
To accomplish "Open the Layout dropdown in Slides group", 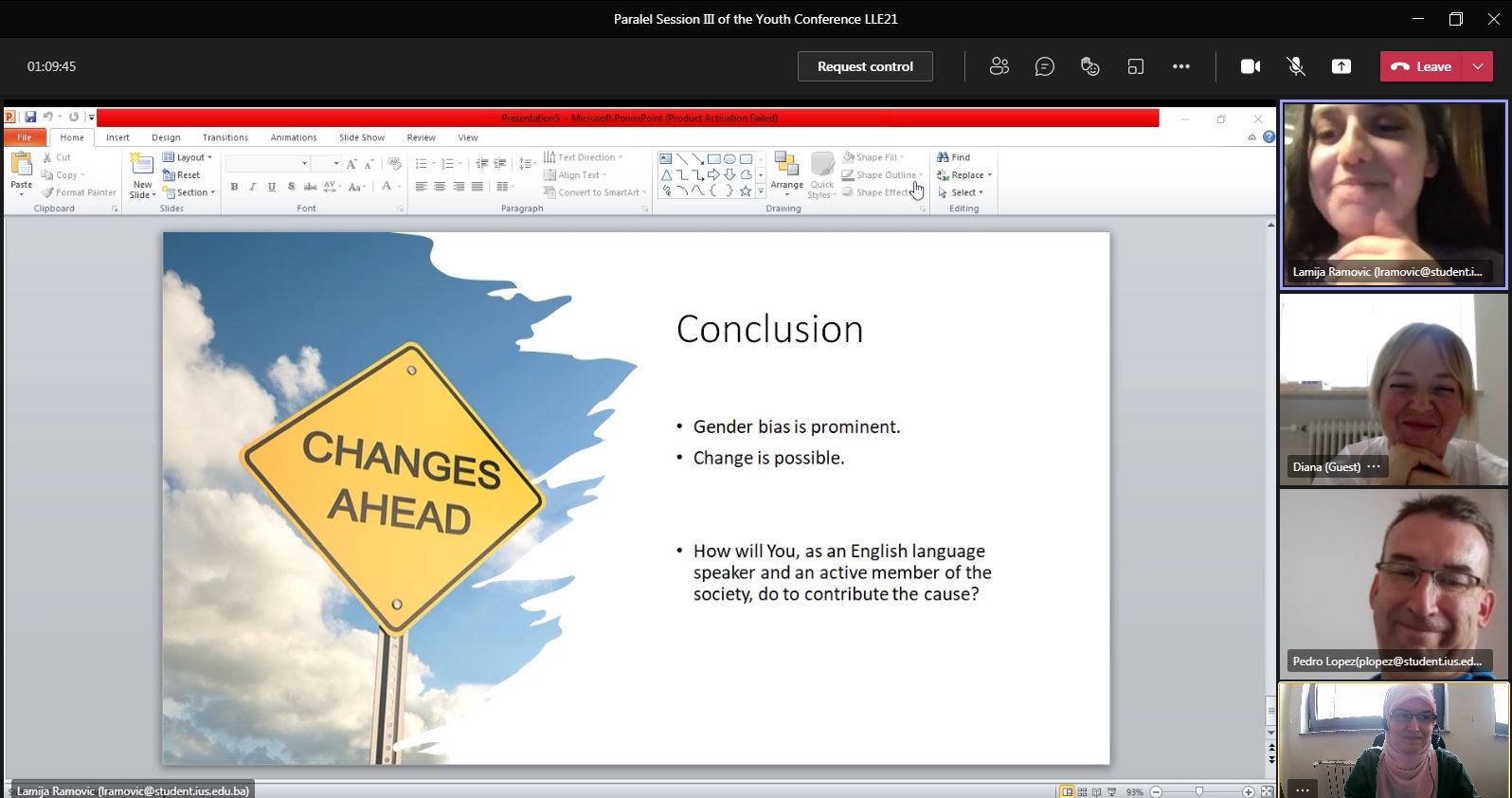I will [188, 157].
